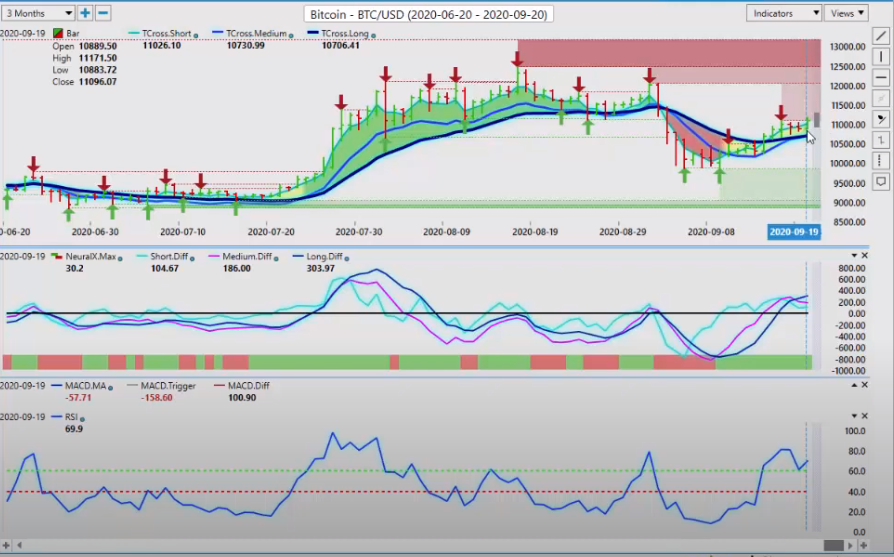Click the plus icon left of the horizontal scrollbar

tap(7, 546)
